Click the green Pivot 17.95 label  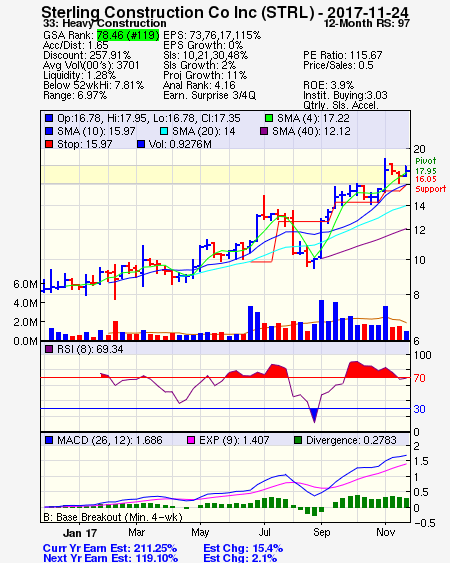(426, 166)
